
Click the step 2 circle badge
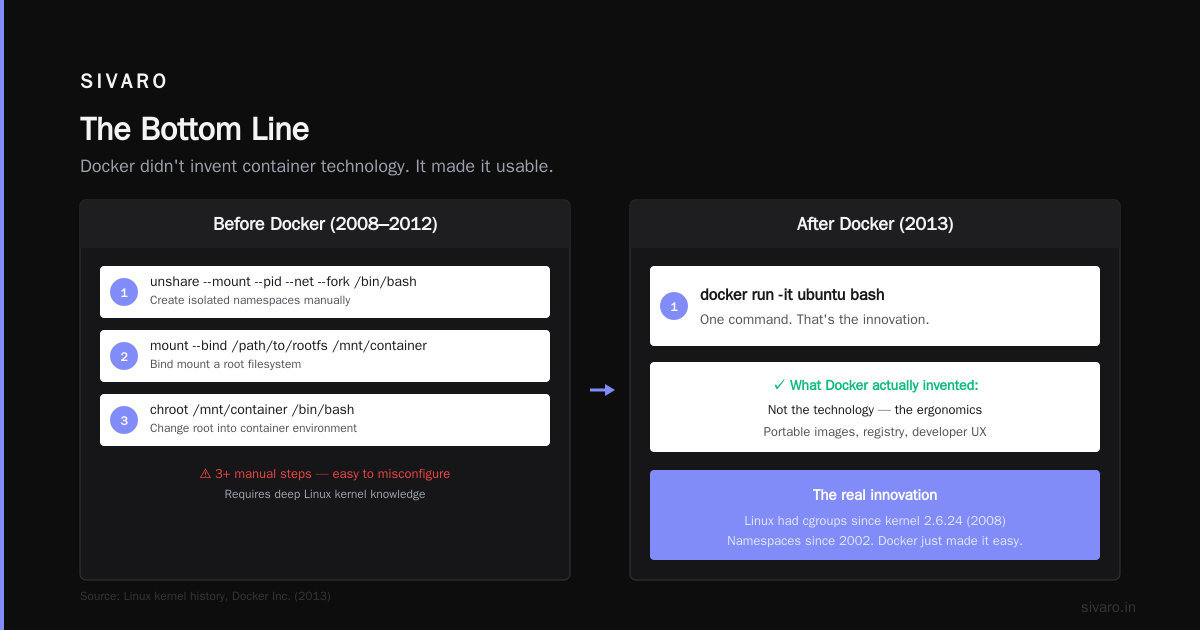124,356
